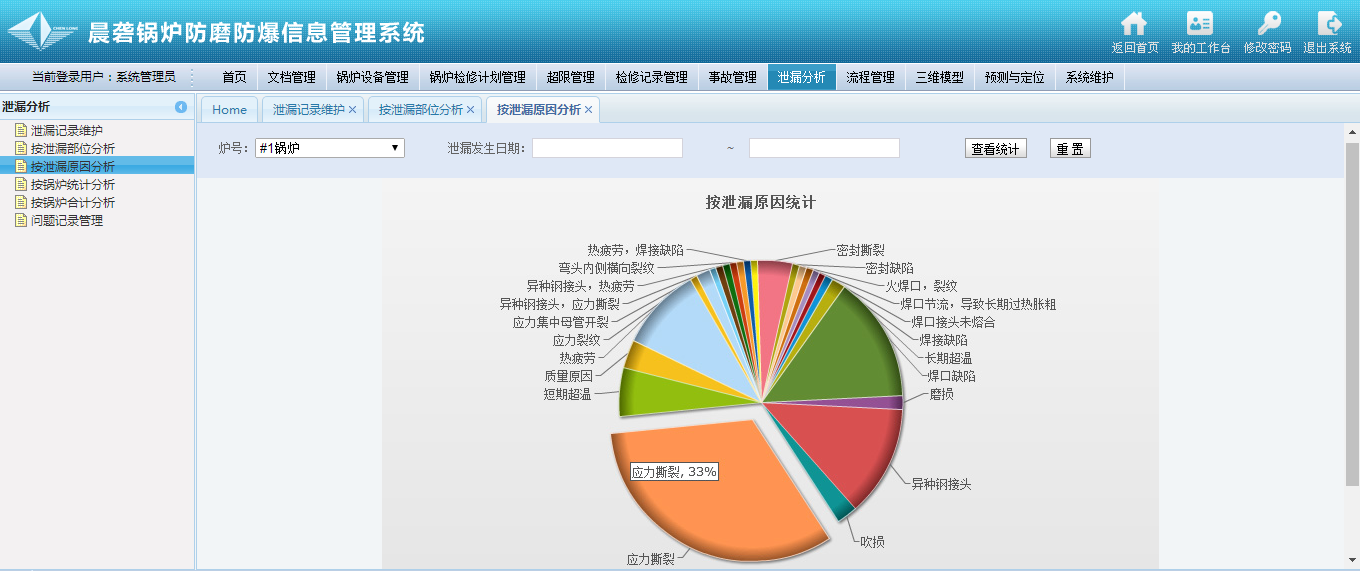Click the 查看统计 button
Viewport: 1360px width, 571px height.
(x=995, y=149)
